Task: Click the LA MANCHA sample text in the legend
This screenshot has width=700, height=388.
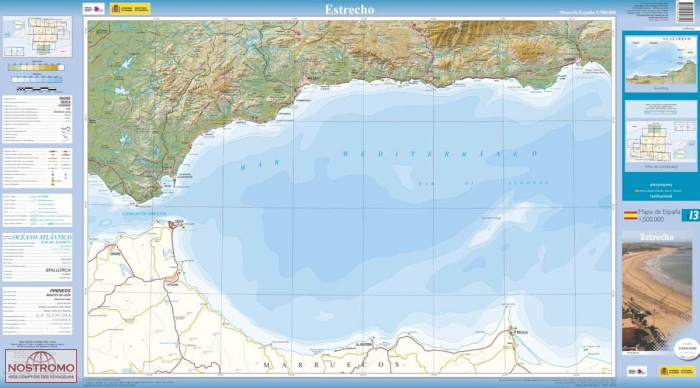Action: point(53,315)
